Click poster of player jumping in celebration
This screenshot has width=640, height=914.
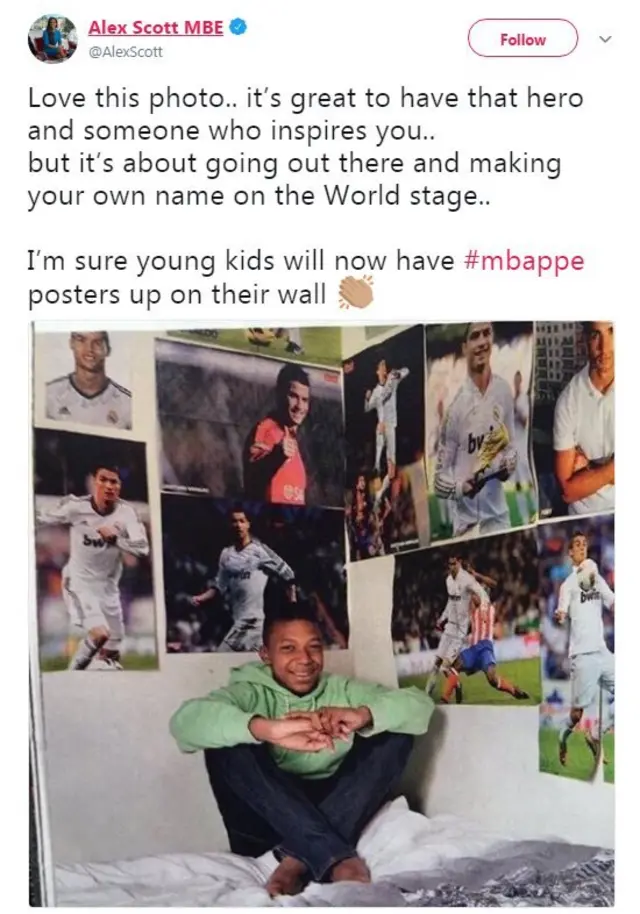(x=382, y=443)
